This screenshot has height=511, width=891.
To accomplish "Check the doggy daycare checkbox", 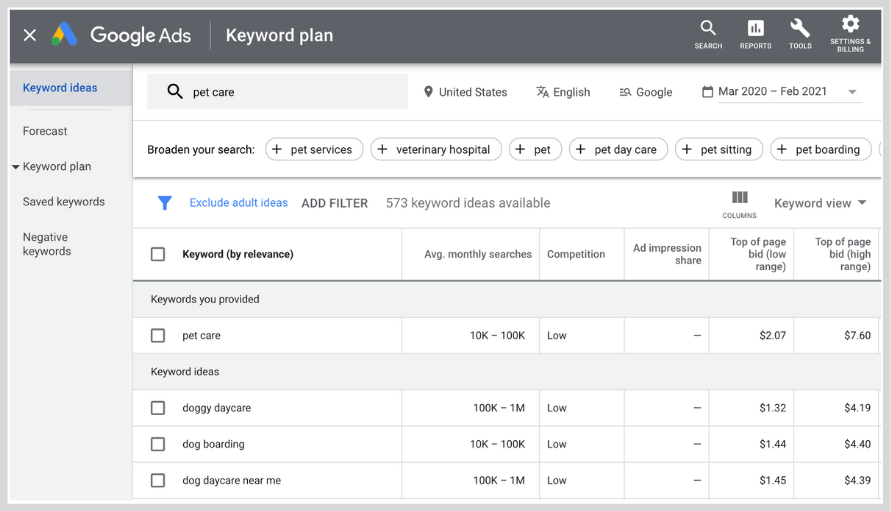I will pyautogui.click(x=158, y=408).
